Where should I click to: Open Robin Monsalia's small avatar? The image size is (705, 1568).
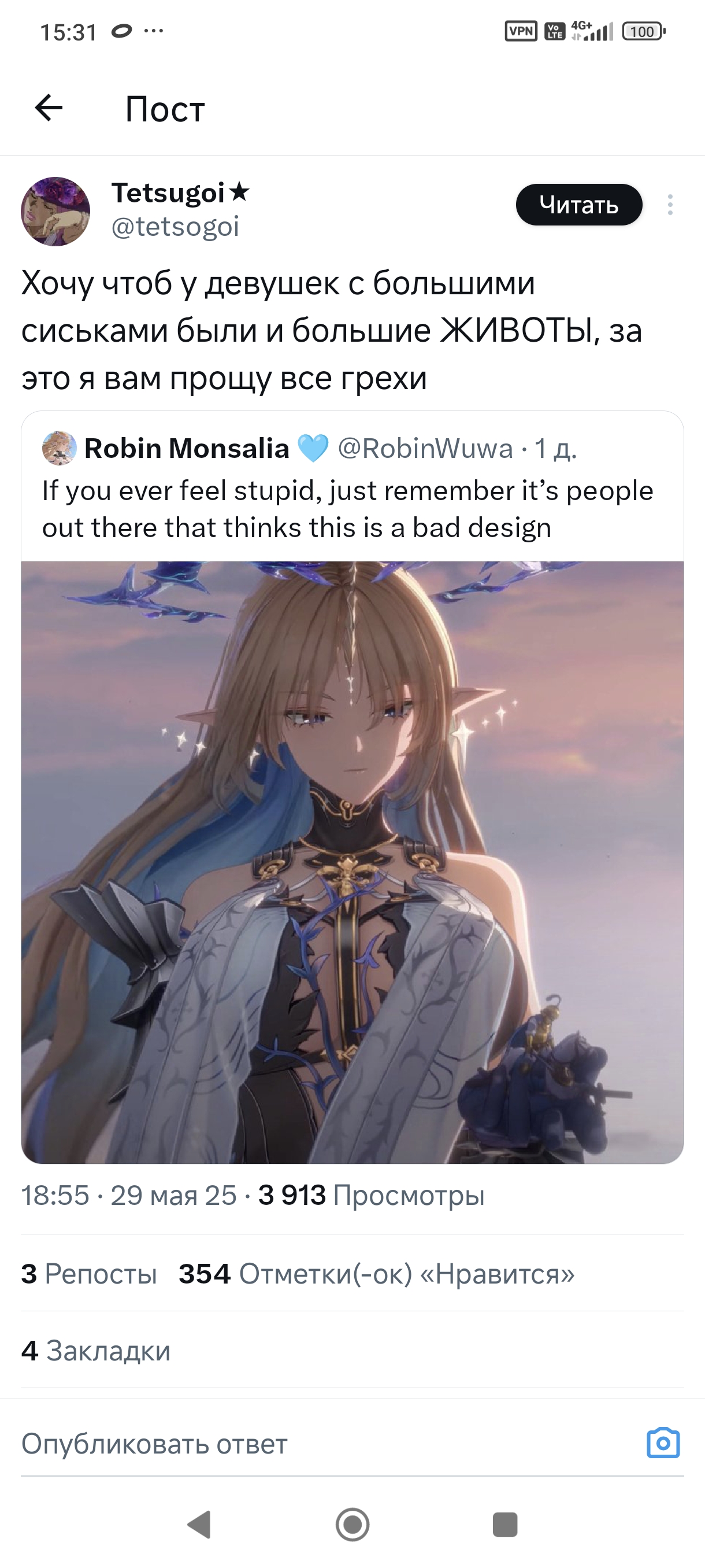point(59,448)
